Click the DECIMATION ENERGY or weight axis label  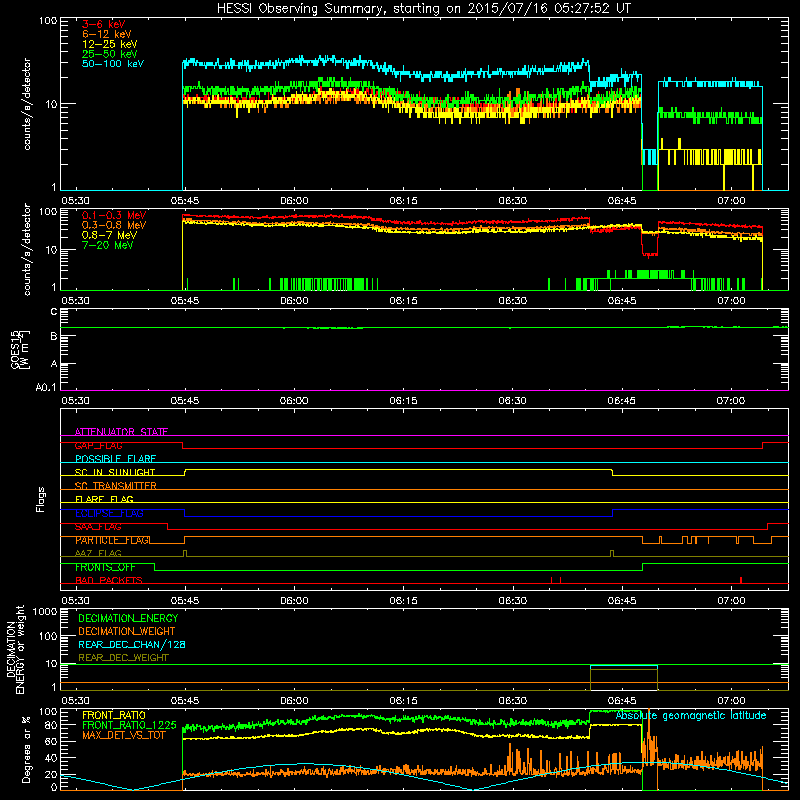(15, 649)
